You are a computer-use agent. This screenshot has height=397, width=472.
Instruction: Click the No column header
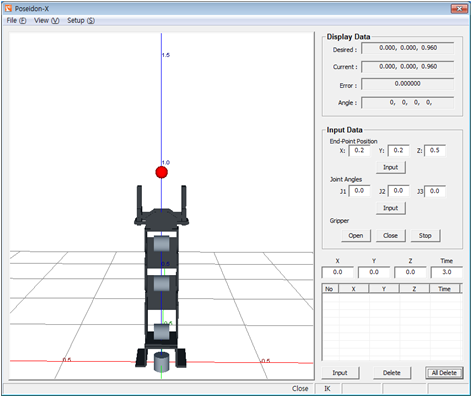(x=330, y=289)
